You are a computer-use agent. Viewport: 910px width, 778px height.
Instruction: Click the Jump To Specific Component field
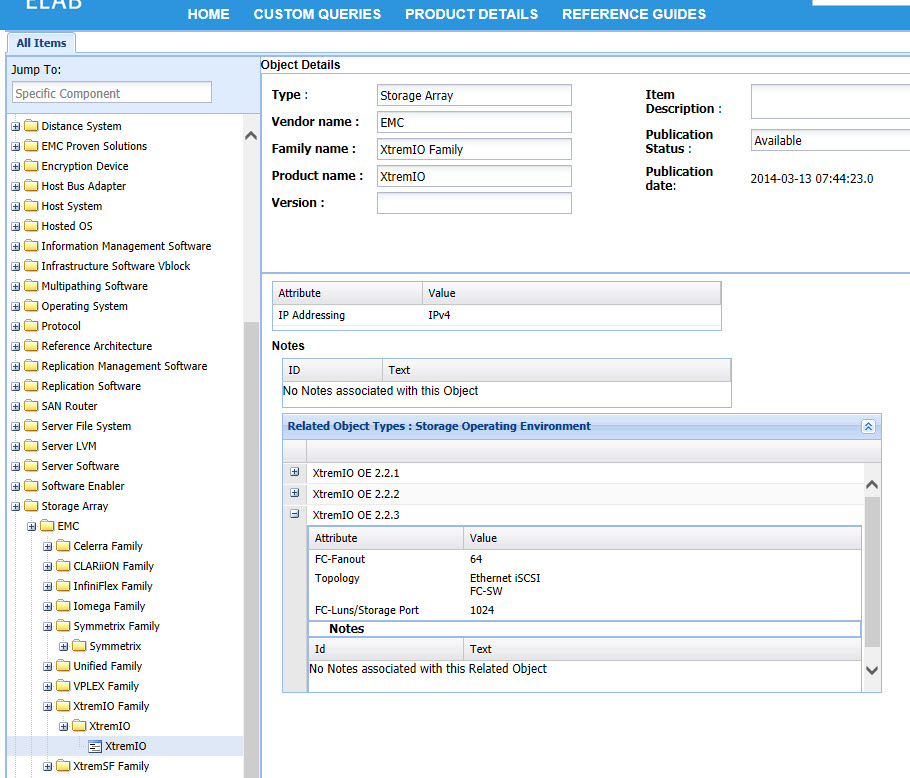112,93
